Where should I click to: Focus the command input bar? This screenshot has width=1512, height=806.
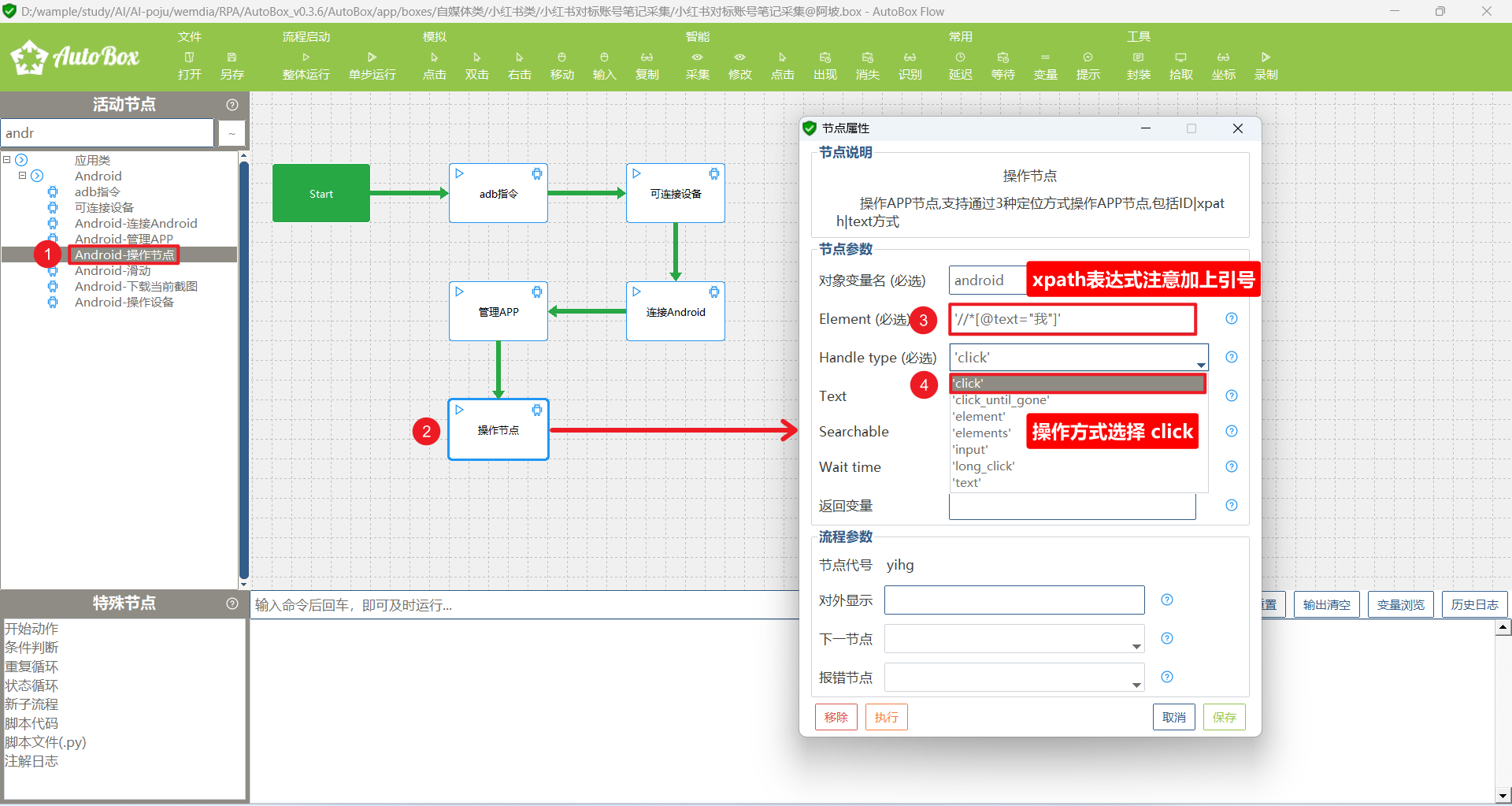(x=524, y=605)
